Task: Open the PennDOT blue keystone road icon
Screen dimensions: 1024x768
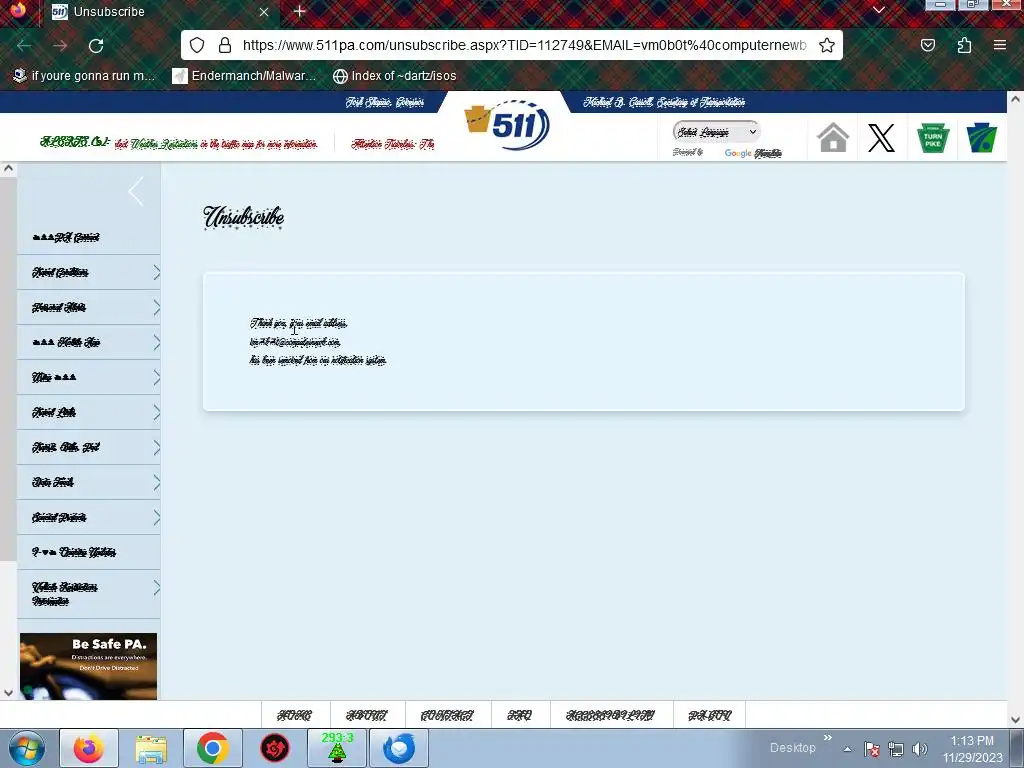Action: [982, 138]
